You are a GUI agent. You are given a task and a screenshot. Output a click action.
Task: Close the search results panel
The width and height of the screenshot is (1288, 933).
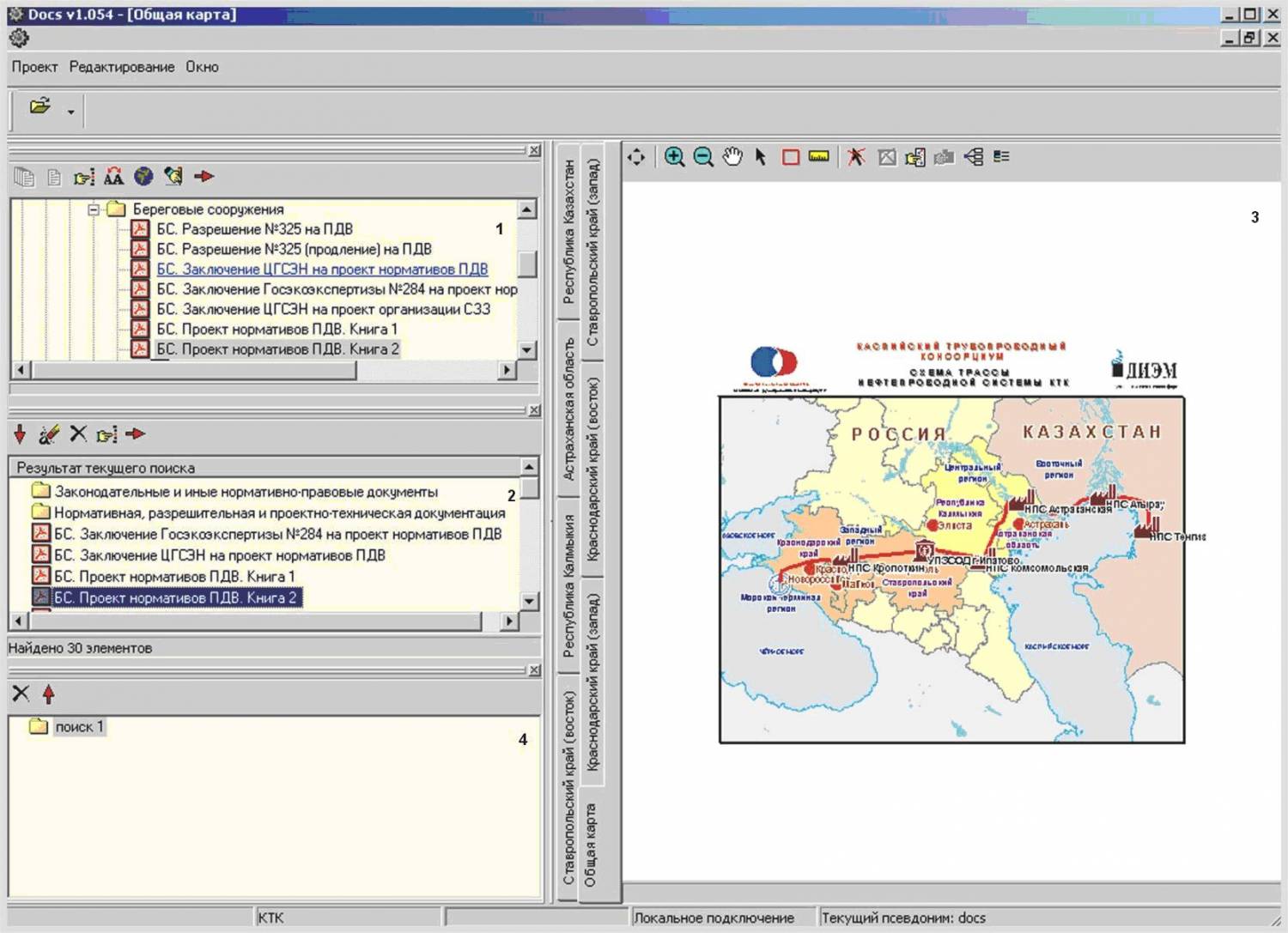(x=534, y=410)
